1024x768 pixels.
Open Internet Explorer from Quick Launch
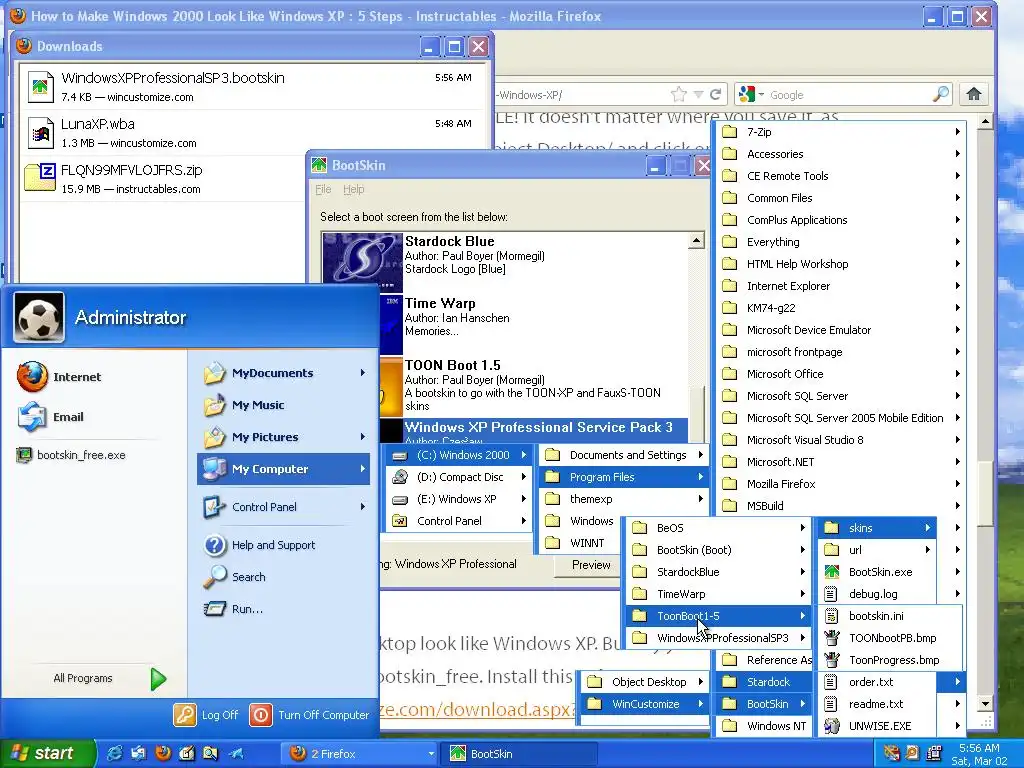pos(114,753)
